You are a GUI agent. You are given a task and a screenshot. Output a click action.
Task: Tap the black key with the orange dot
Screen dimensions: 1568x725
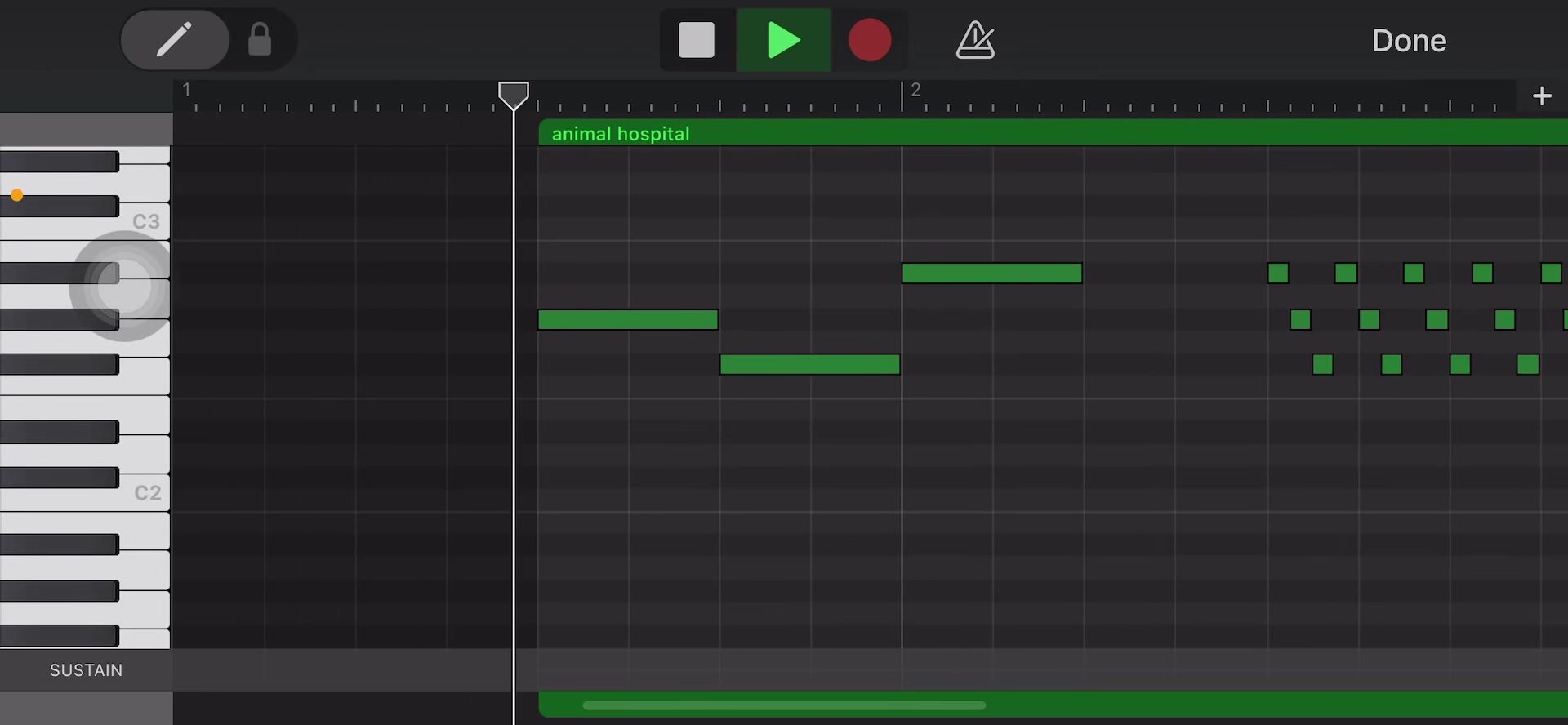point(60,206)
